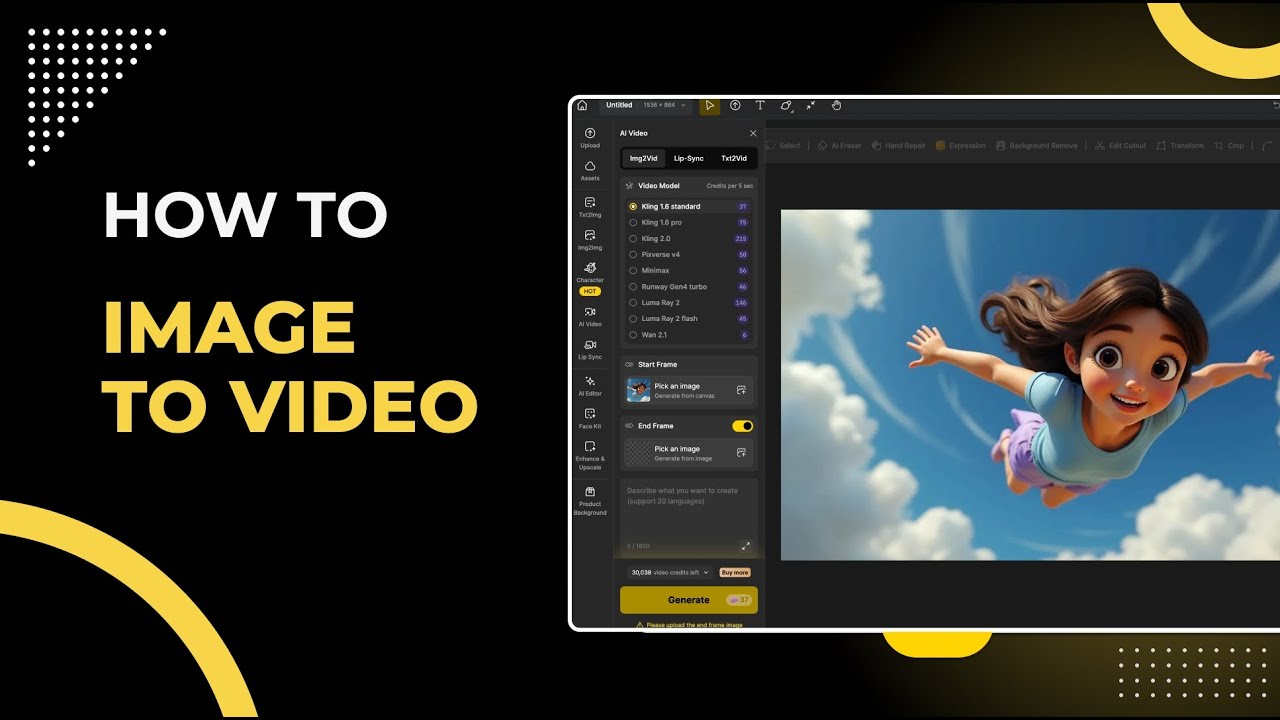This screenshot has height=720, width=1280.
Task: Click the flying girl canvas image
Action: (1030, 385)
